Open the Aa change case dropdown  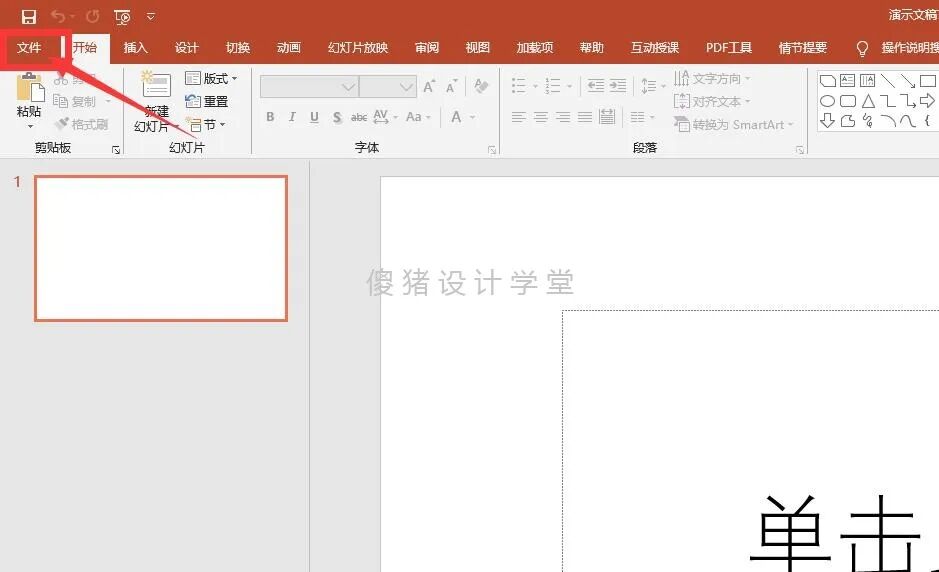(x=418, y=117)
